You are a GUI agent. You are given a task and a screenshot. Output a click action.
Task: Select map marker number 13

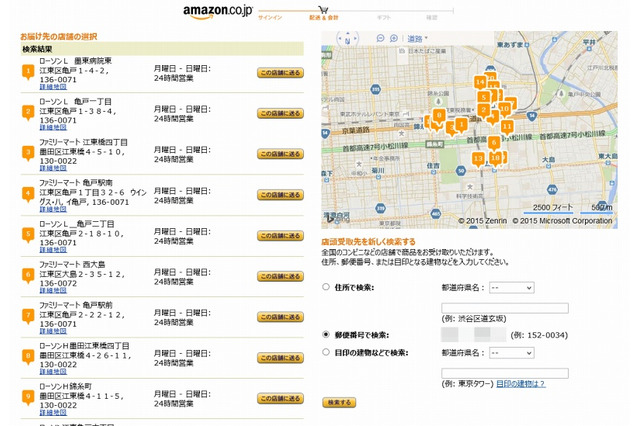click(478, 160)
